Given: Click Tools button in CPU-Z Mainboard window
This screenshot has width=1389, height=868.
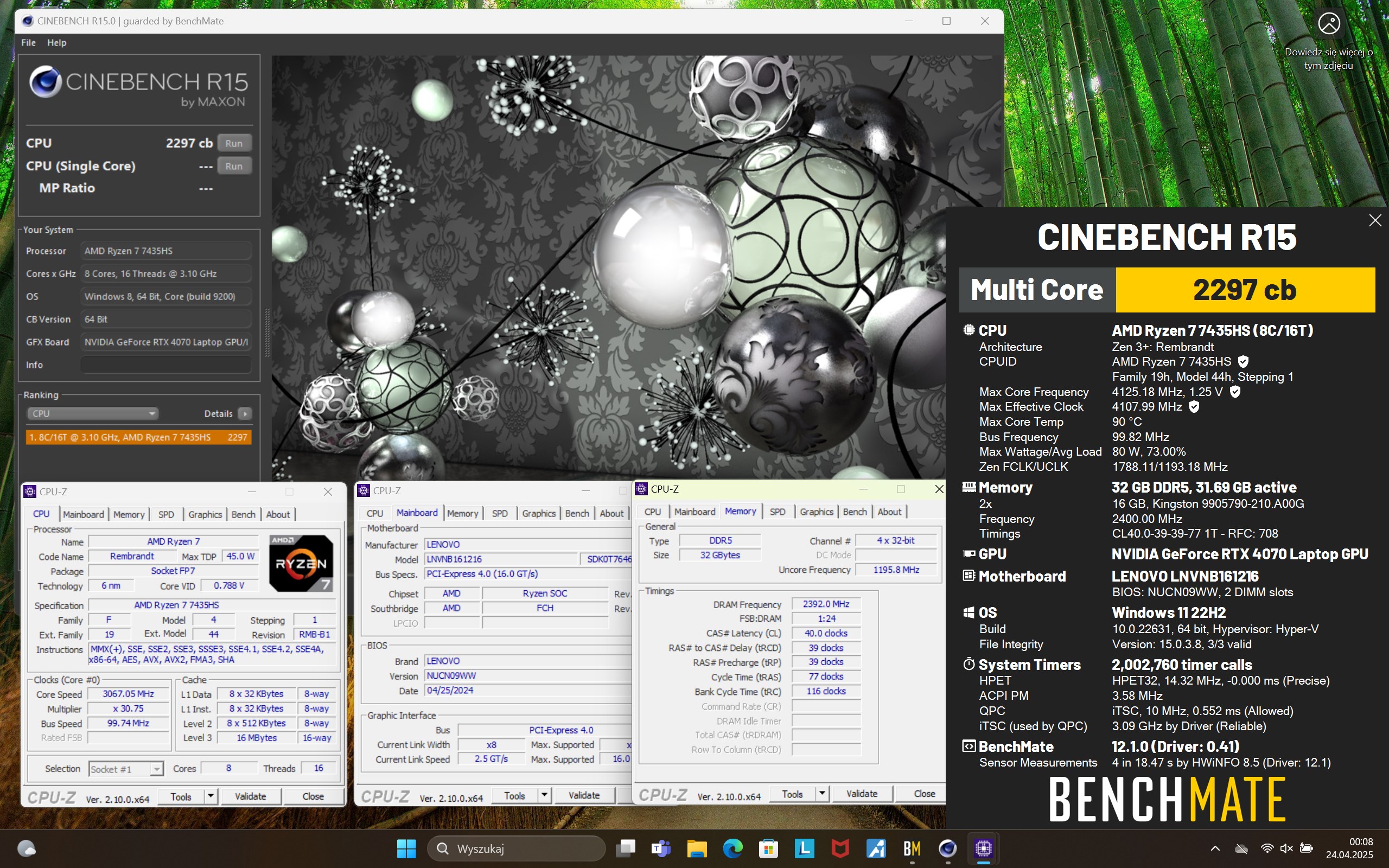Looking at the screenshot, I should (514, 795).
